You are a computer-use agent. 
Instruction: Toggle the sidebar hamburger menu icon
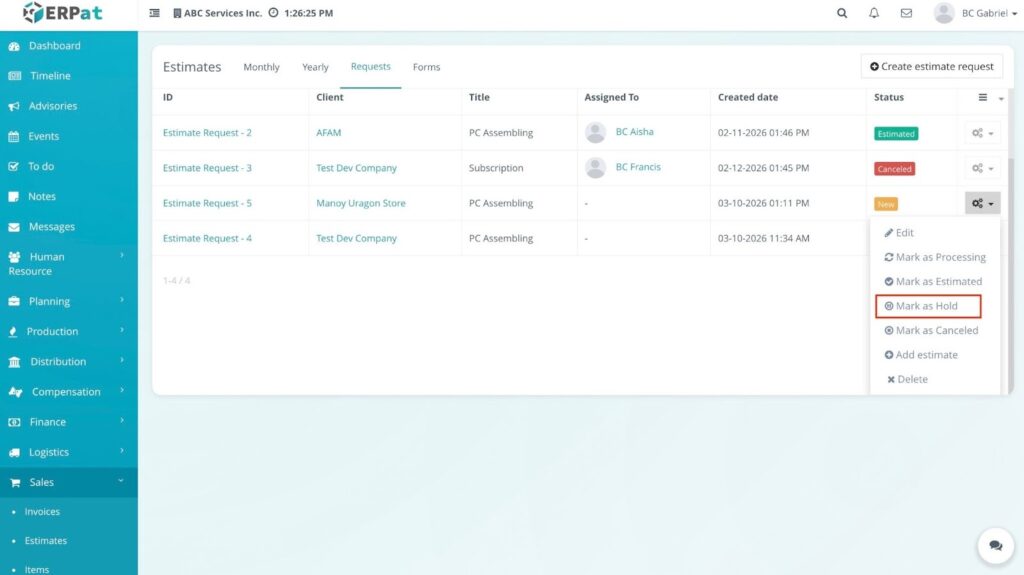tap(154, 14)
